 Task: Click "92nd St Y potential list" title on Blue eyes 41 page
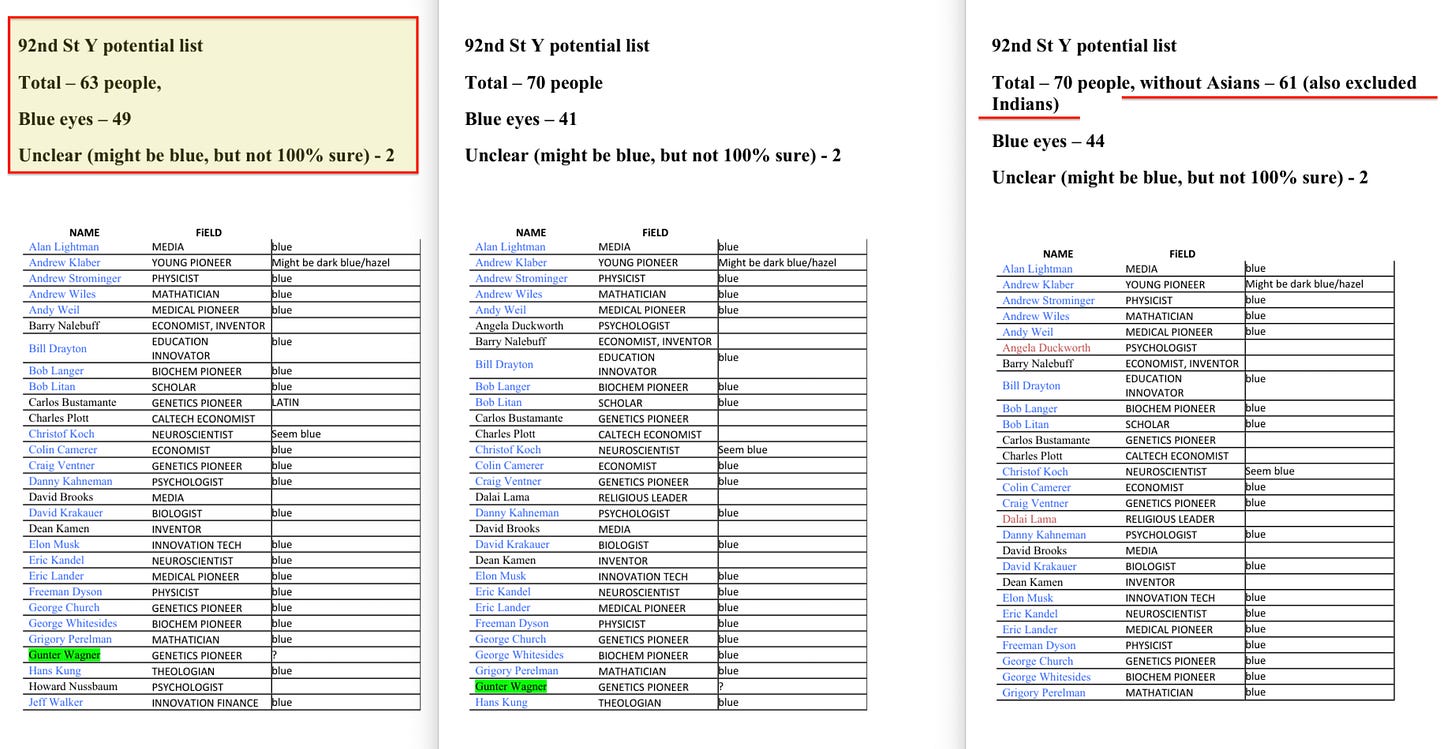pyautogui.click(x=557, y=46)
